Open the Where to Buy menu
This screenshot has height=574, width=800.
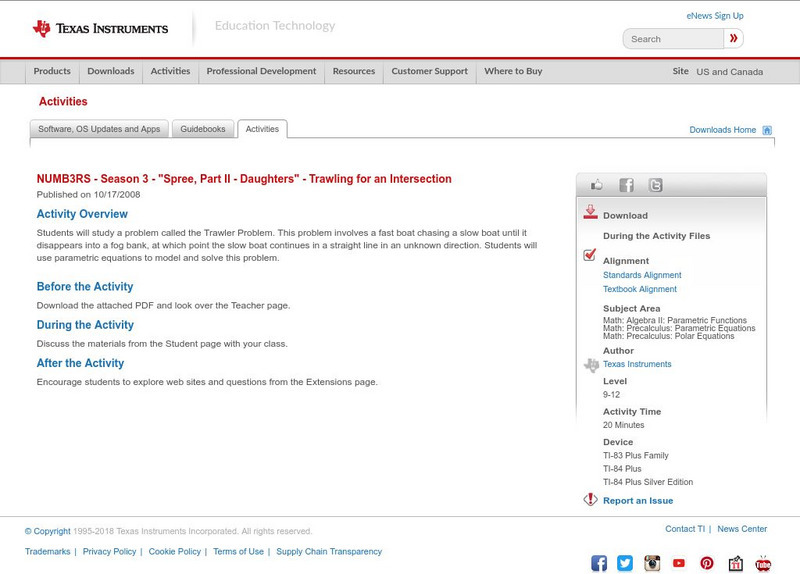point(513,71)
